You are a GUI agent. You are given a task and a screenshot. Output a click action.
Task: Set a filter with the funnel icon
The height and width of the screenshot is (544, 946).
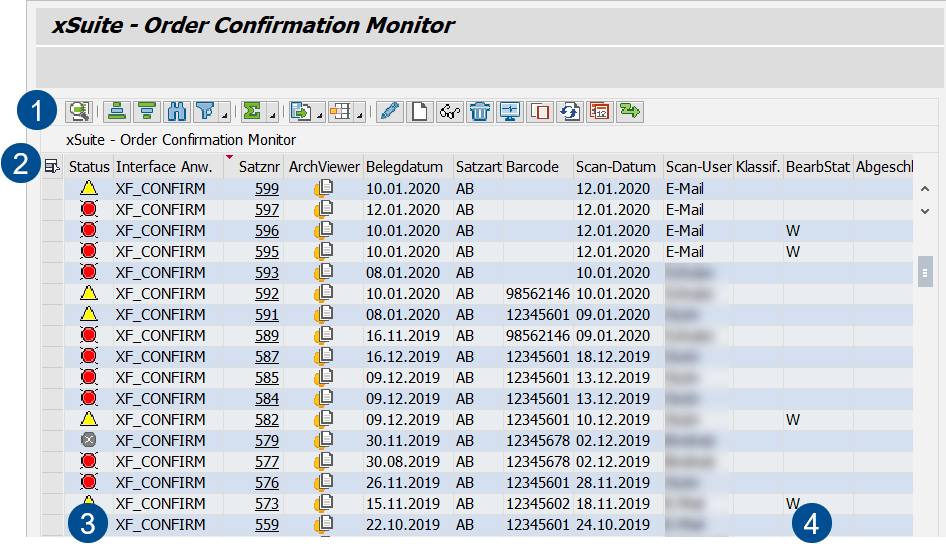click(205, 112)
